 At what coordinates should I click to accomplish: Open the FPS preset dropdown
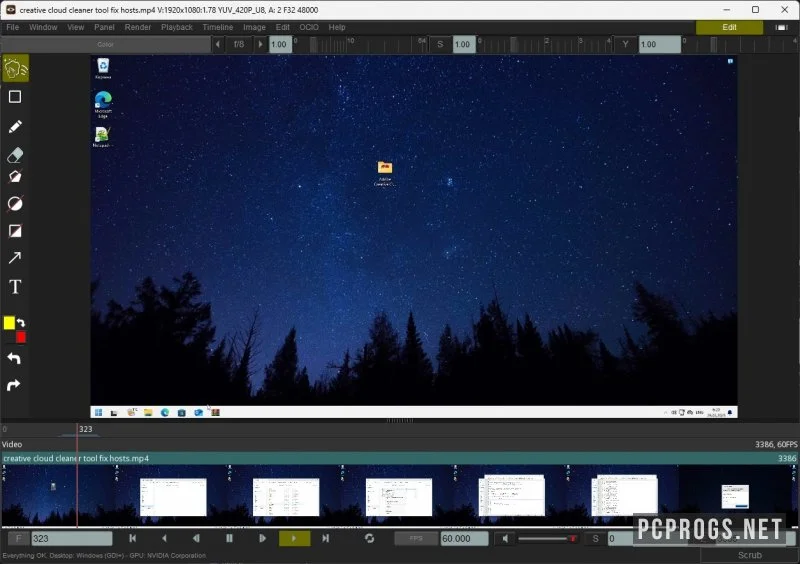pos(416,538)
